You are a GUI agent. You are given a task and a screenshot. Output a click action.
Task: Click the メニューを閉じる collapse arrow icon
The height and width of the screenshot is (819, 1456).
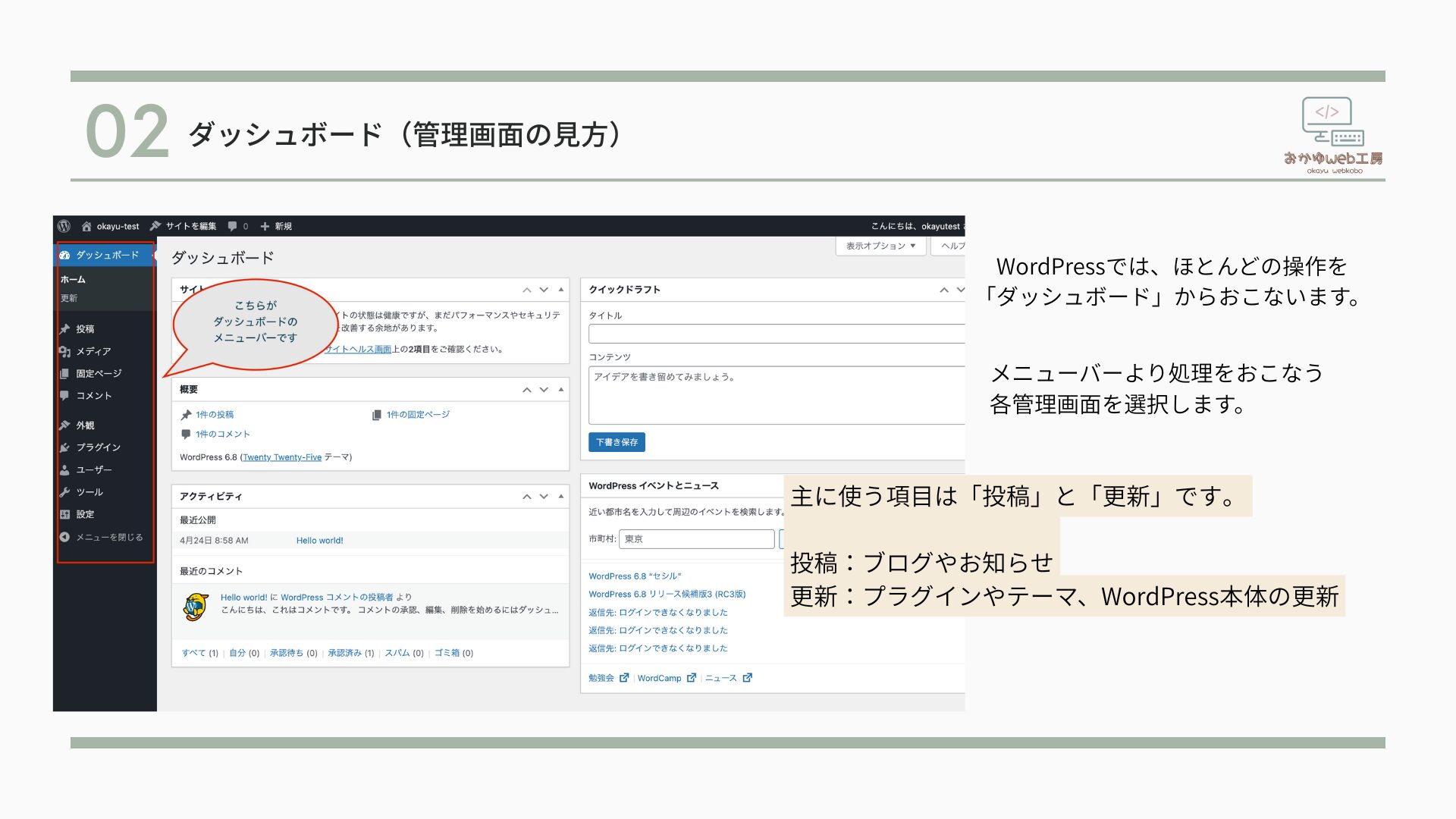[x=64, y=537]
